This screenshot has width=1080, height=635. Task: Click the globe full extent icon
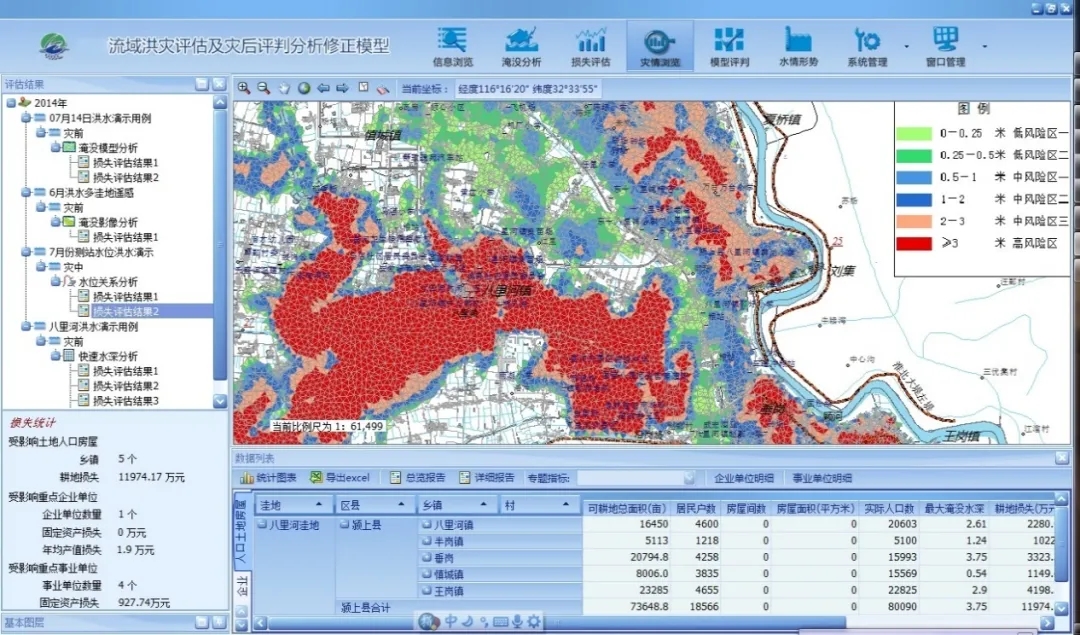pos(304,88)
